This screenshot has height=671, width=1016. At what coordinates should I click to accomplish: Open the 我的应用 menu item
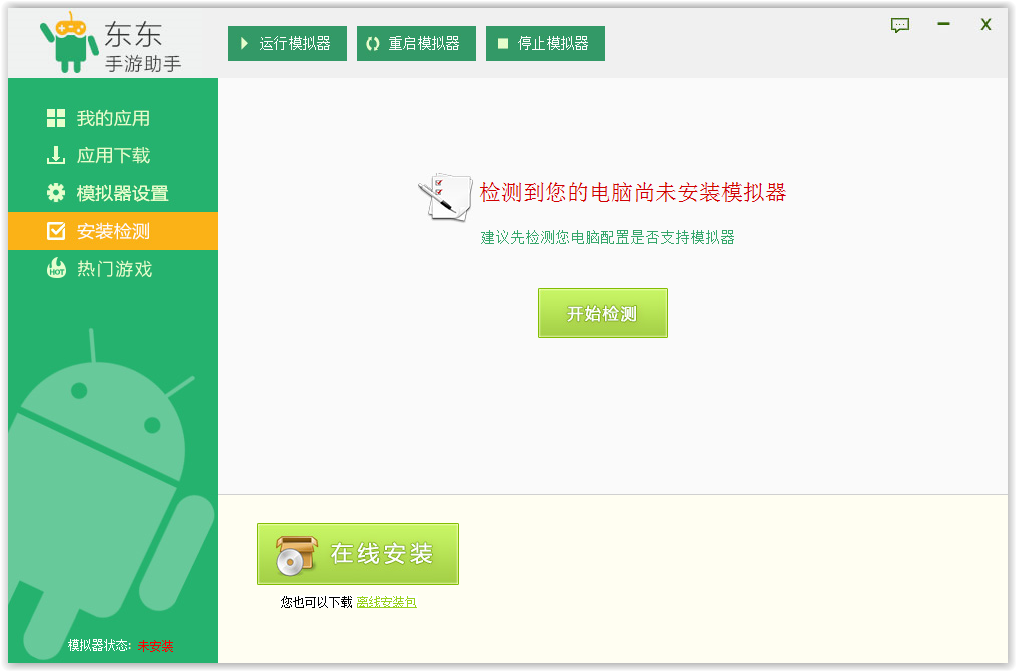pos(113,119)
